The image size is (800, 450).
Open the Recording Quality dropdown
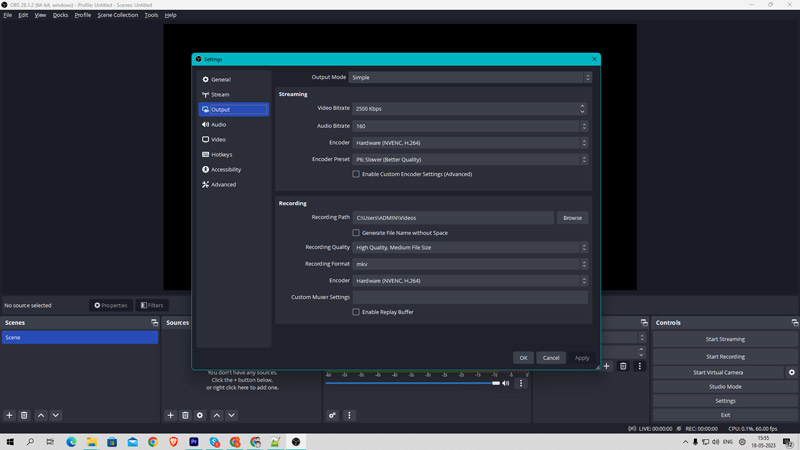[470, 247]
